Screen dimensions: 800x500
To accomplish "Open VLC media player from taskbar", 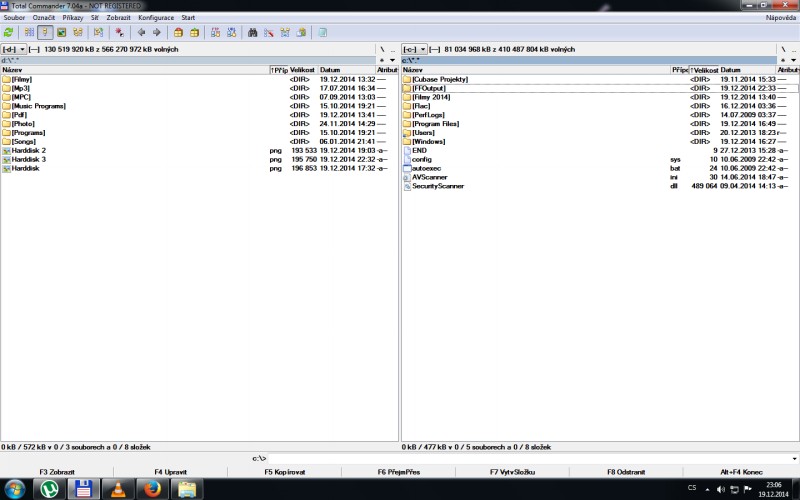I will [x=118, y=489].
